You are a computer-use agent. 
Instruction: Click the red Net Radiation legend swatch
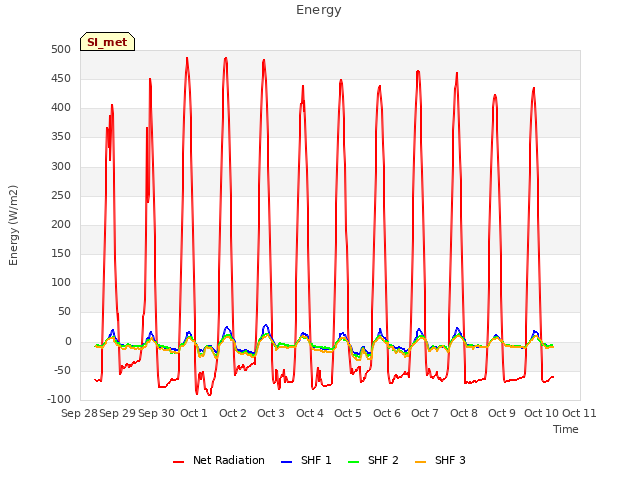178,462
